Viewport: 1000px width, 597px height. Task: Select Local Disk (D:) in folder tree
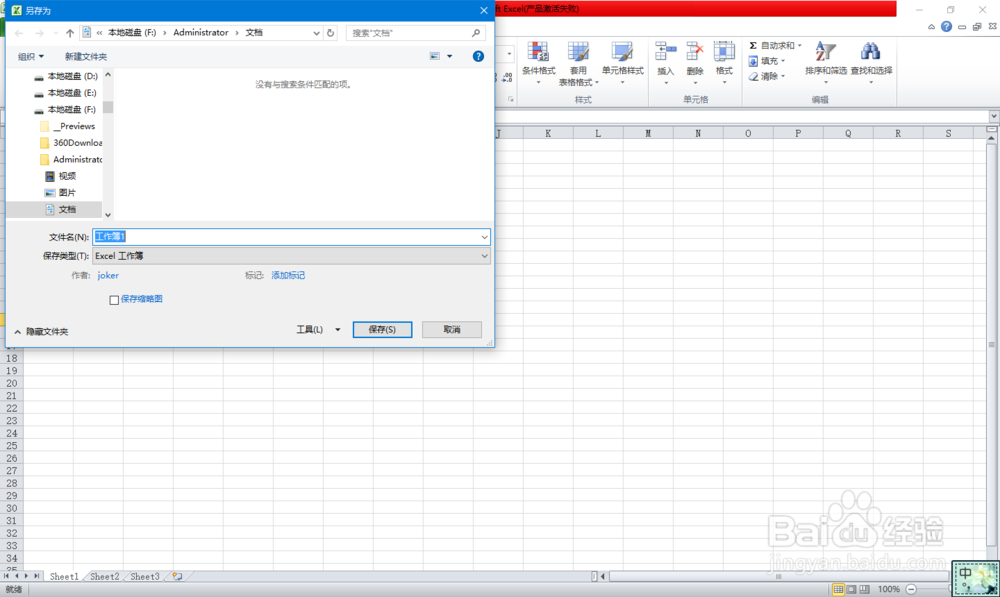pos(66,76)
